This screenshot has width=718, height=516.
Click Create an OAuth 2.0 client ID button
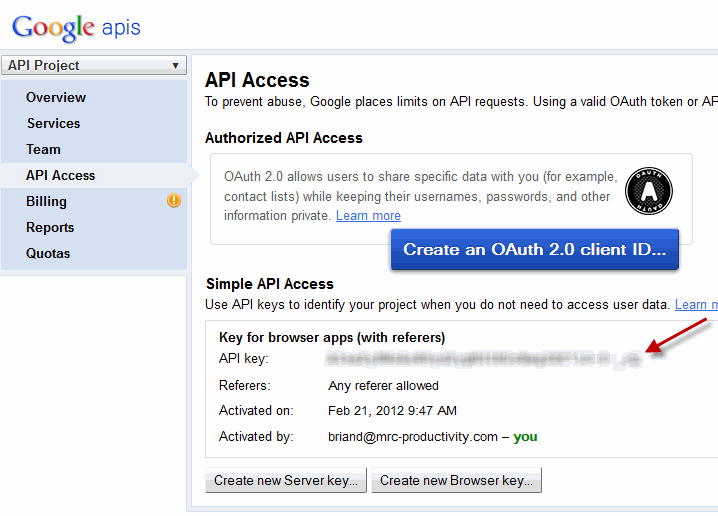pos(534,250)
